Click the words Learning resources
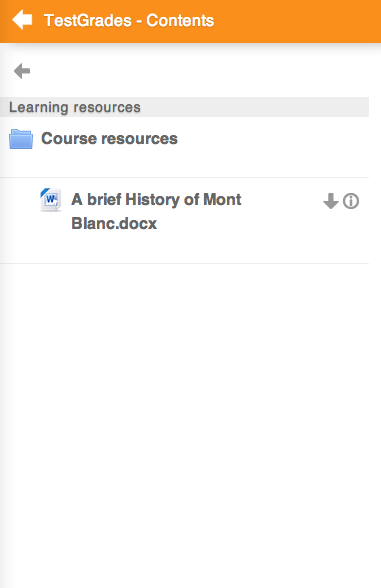 point(75,107)
